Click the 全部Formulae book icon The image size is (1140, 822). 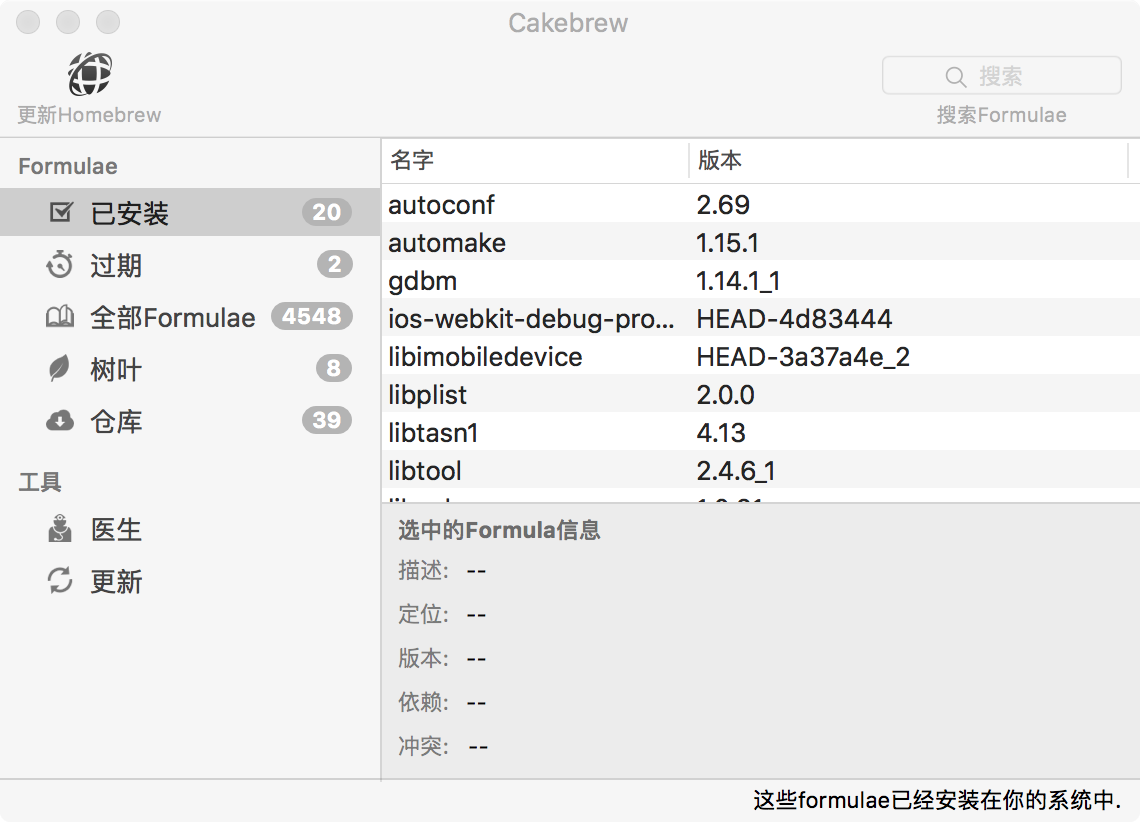(x=60, y=317)
